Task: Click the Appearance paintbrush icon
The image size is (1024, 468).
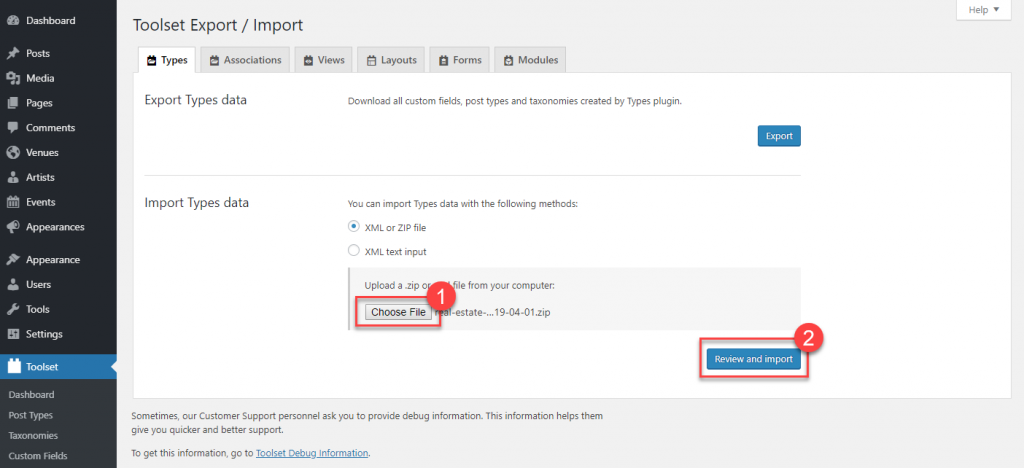Action: 12,259
